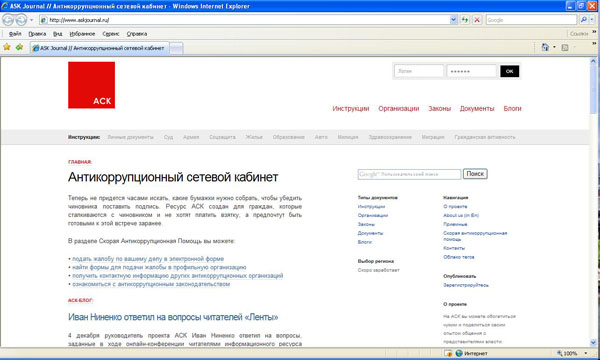Click the vertical scrollbar down arrow

click(593, 342)
